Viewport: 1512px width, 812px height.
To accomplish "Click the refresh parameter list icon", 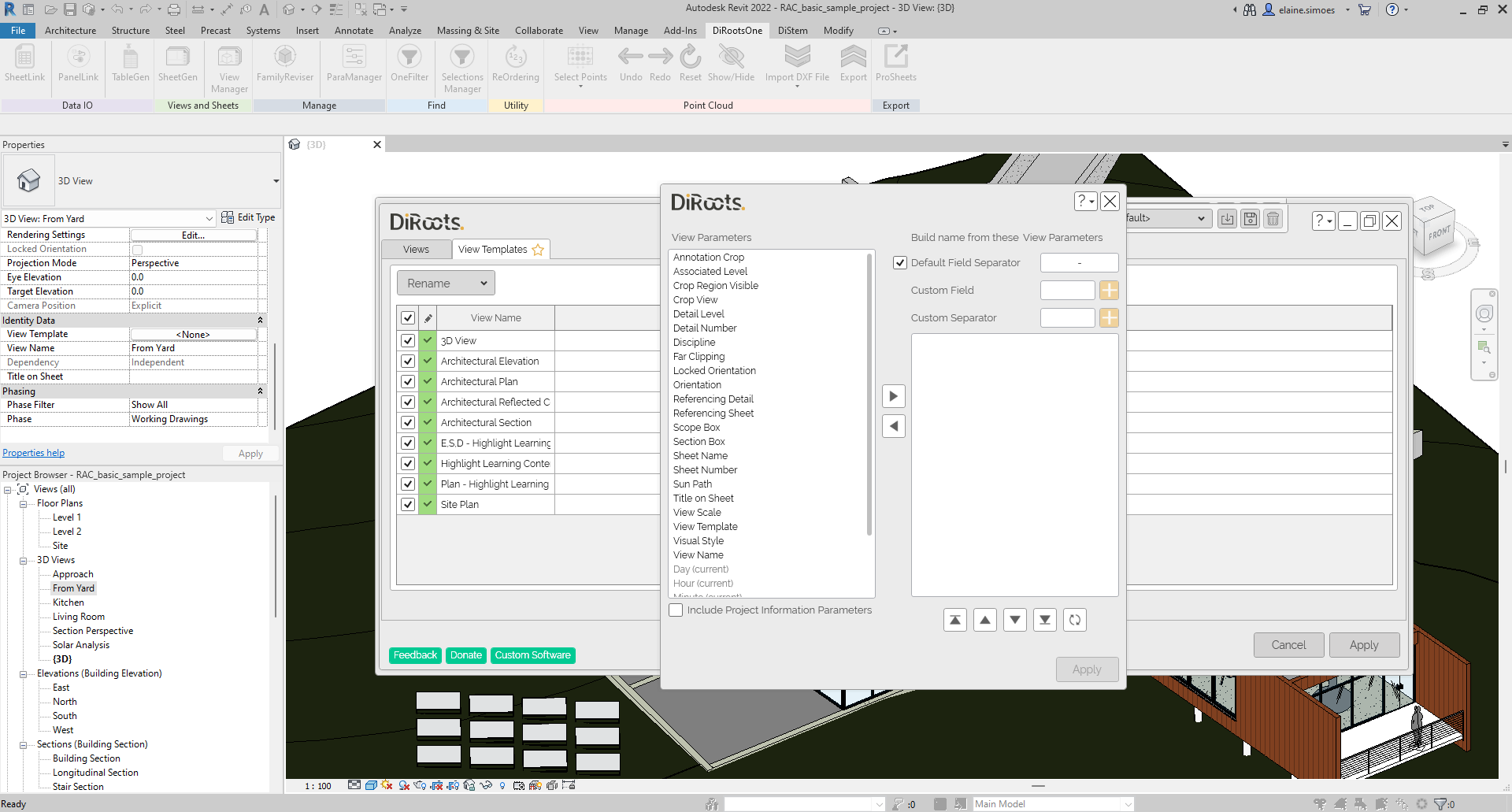I will pos(1075,620).
